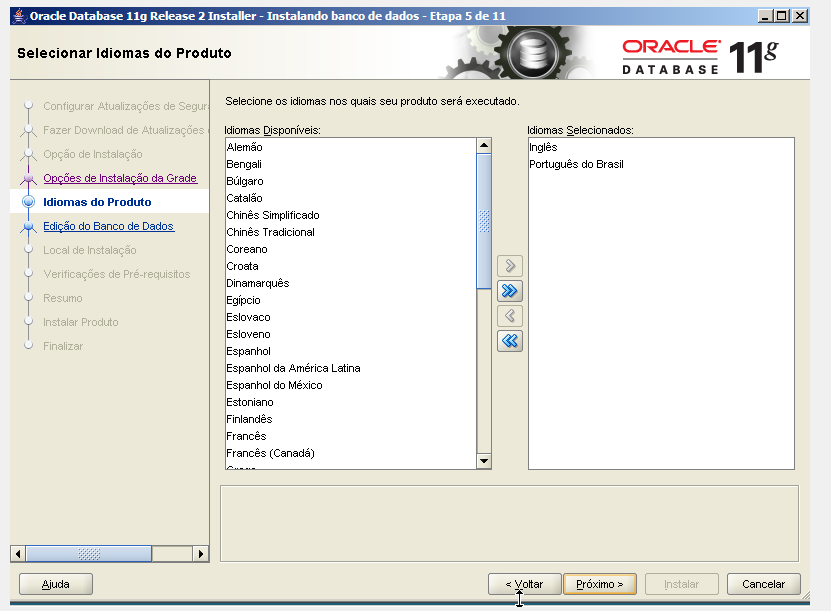Click the up arrow of the available languages scrollbar
The image size is (831, 611).
(x=484, y=145)
